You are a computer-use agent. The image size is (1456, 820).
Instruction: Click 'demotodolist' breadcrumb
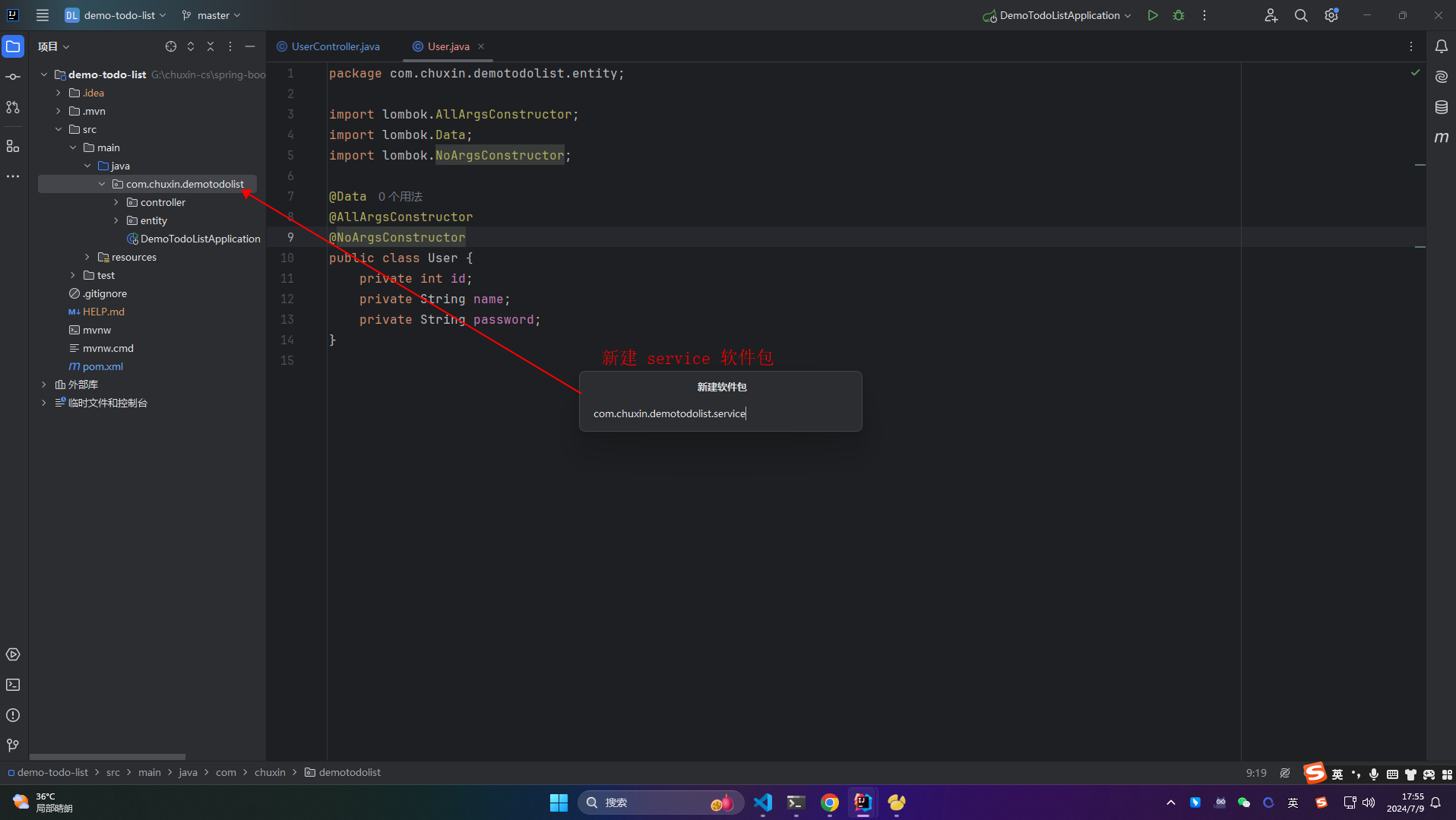tap(343, 772)
